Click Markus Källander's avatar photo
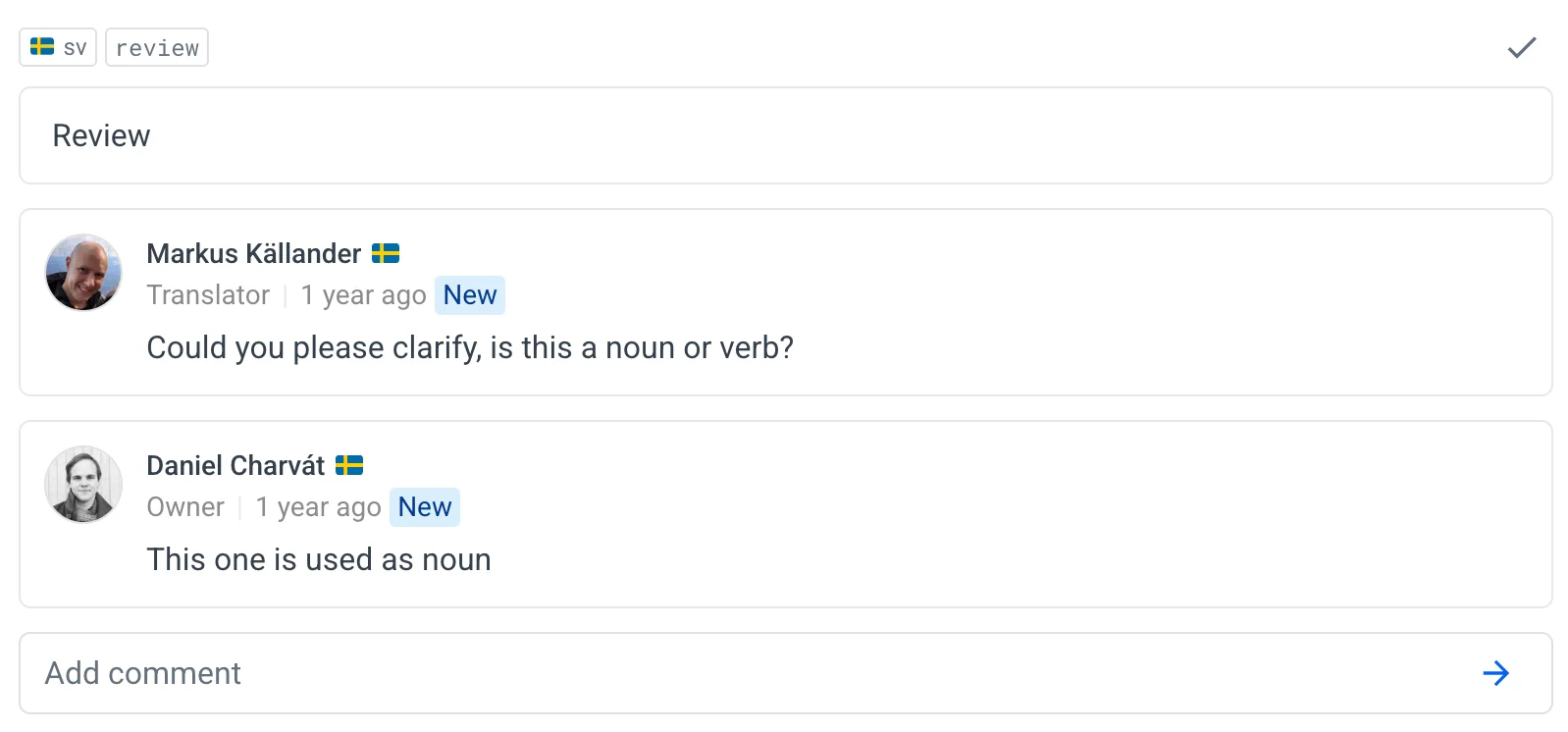This screenshot has height=732, width=1568. pos(83,272)
